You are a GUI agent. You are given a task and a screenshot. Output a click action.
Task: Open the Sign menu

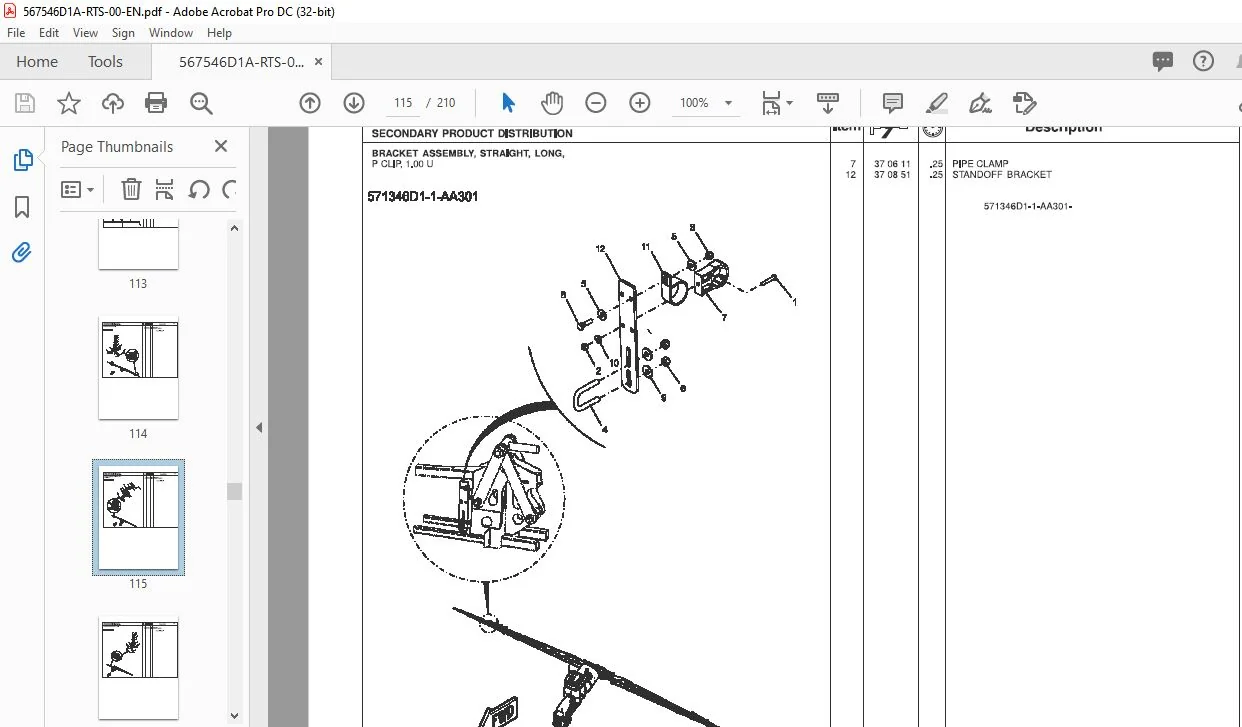pyautogui.click(x=123, y=33)
